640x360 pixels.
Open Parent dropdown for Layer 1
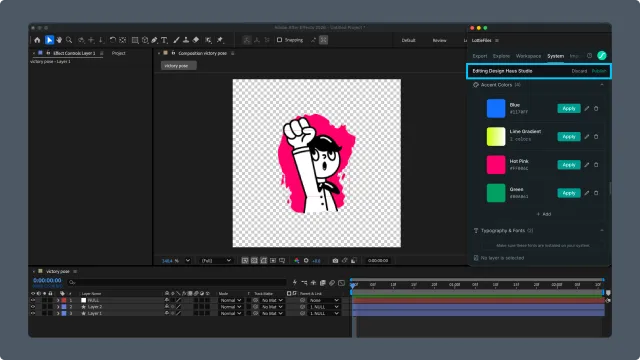[x=324, y=313]
